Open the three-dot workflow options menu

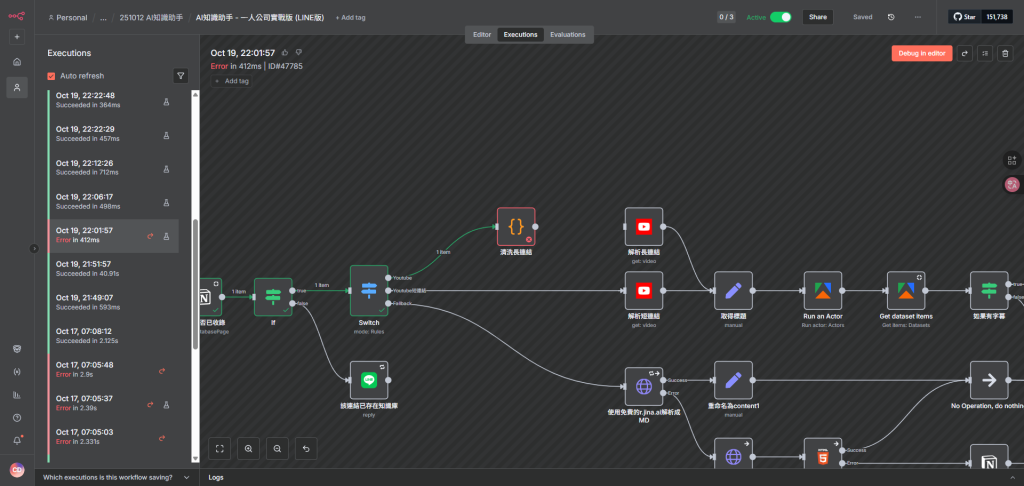point(917,17)
